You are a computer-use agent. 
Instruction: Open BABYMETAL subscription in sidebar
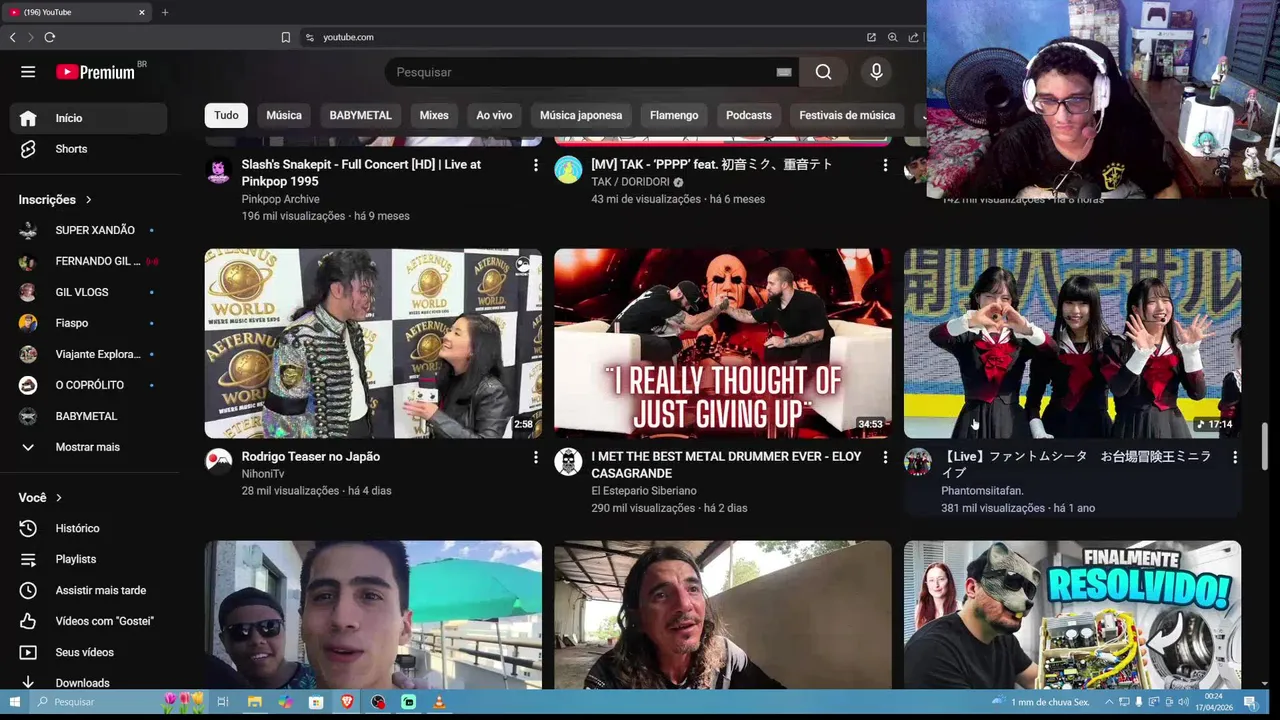88,416
